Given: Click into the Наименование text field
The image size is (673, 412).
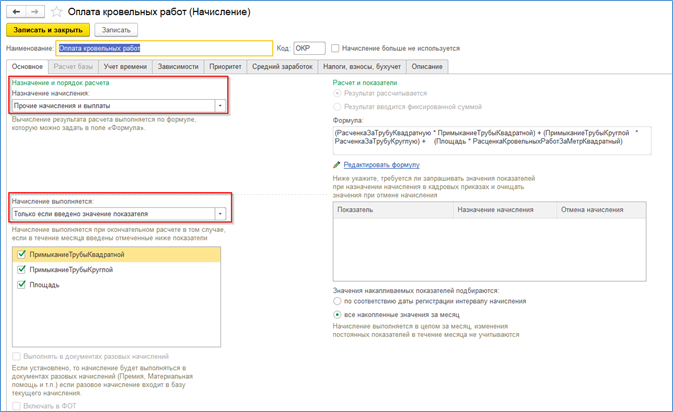Looking at the screenshot, I should [x=164, y=48].
